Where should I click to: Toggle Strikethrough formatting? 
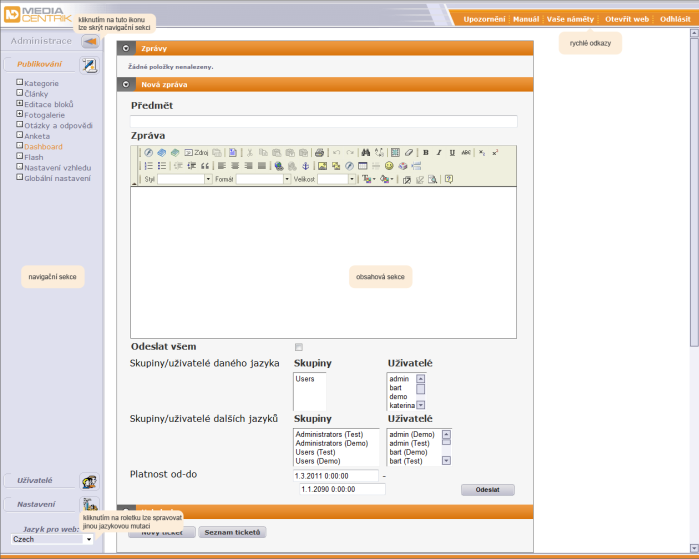coord(466,153)
